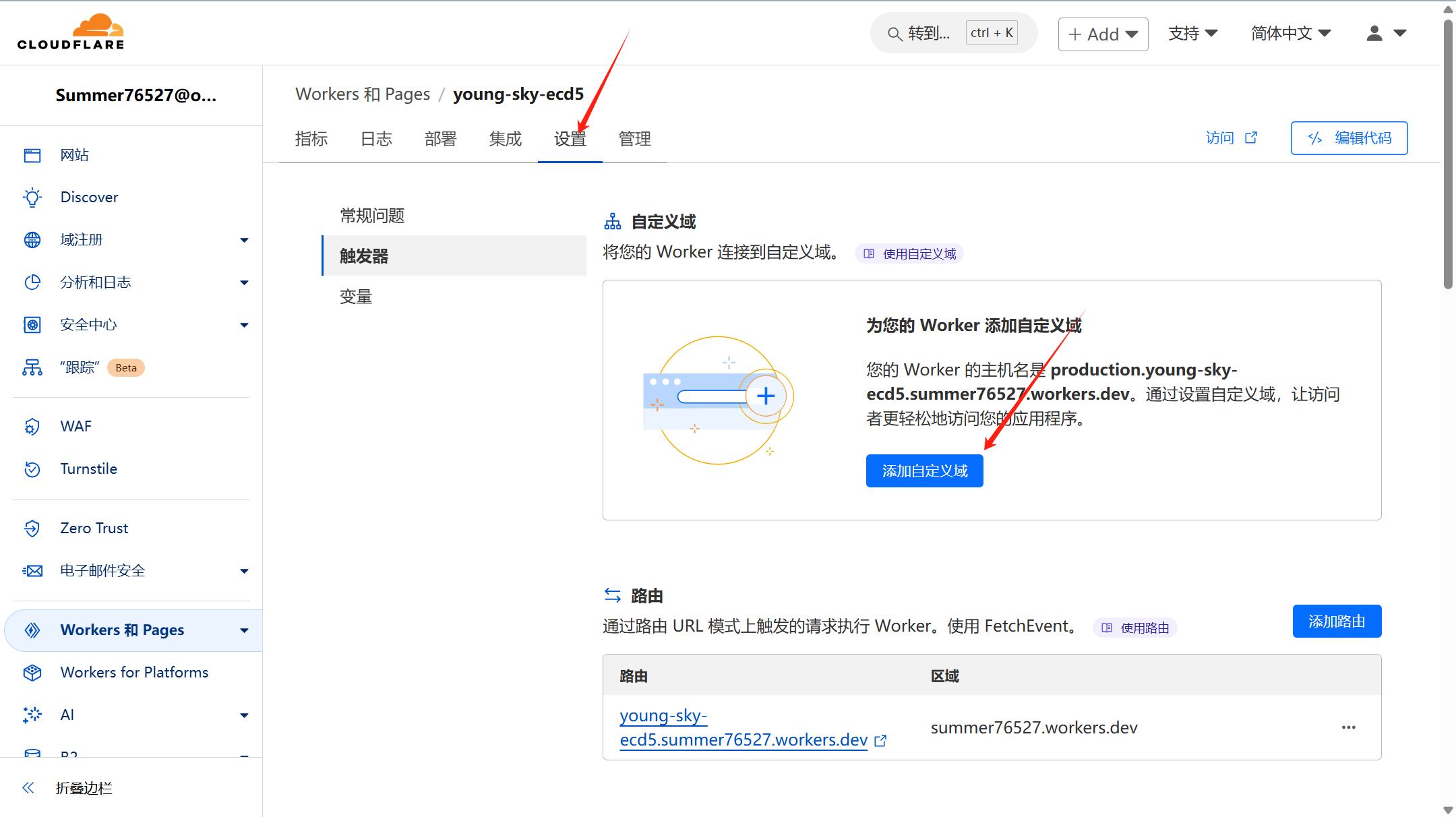Click the Discover sidebar icon

click(x=33, y=197)
